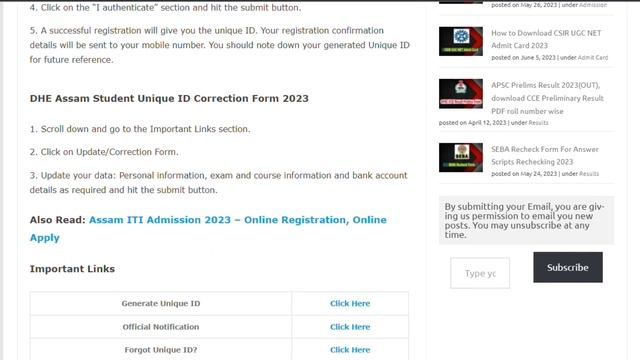Select 'Click on Update/Correction Form.' step text
Viewport: 640px width, 360px height.
104,152
